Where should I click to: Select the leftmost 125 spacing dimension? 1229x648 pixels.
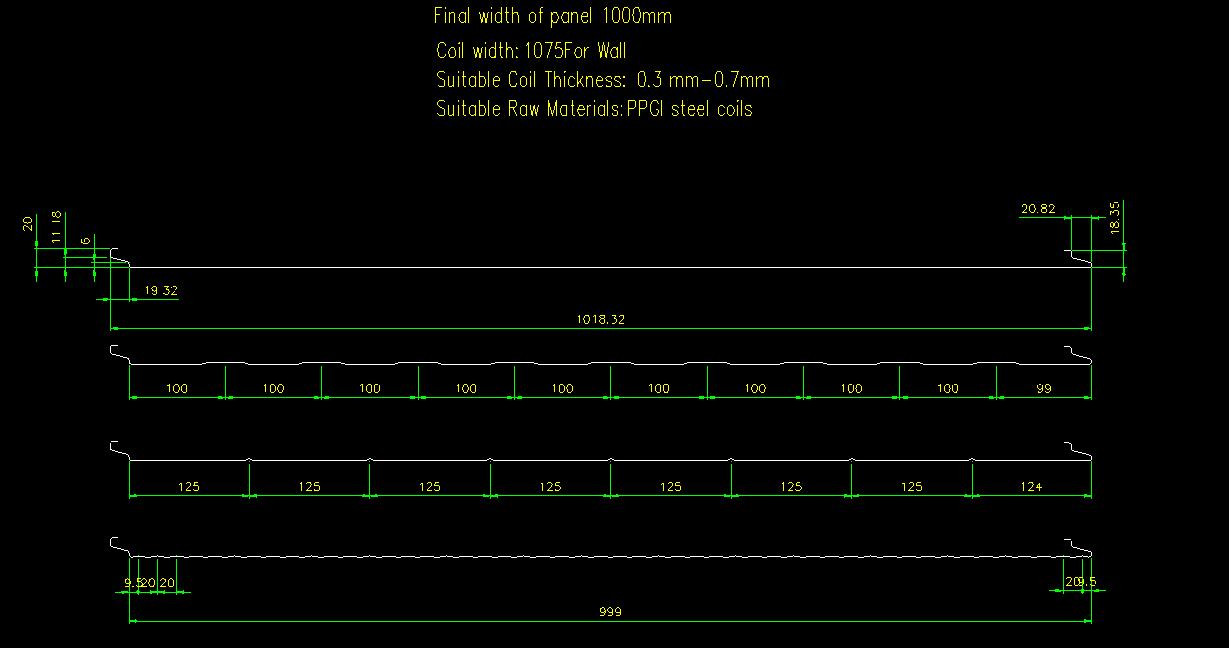pos(188,487)
